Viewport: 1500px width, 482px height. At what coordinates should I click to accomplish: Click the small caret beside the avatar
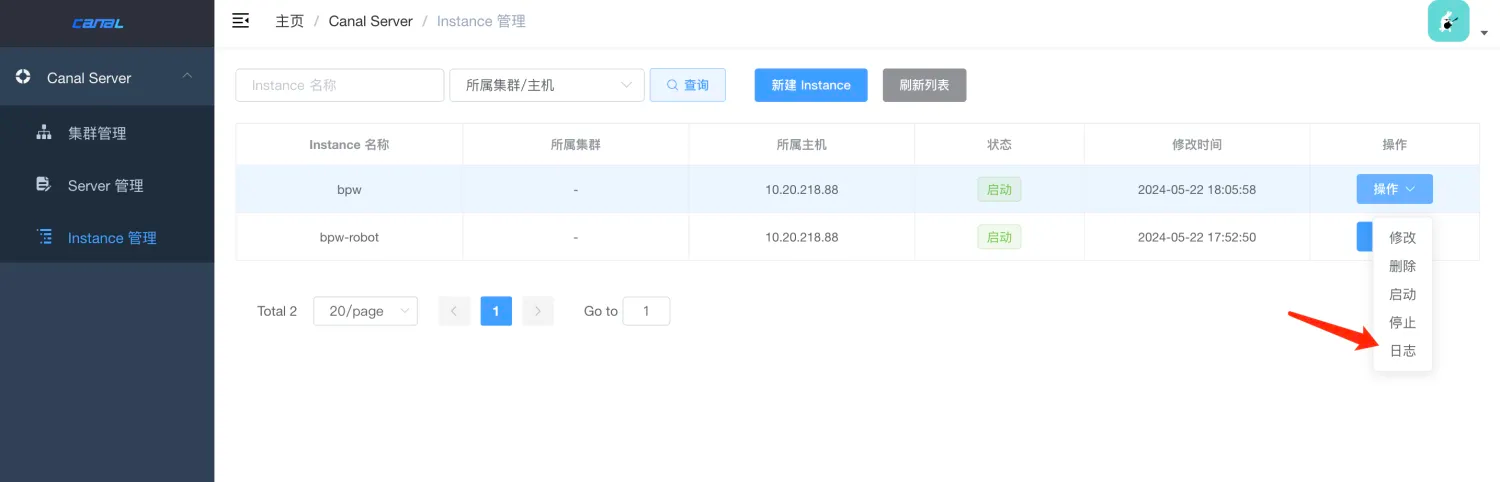pos(1484,32)
